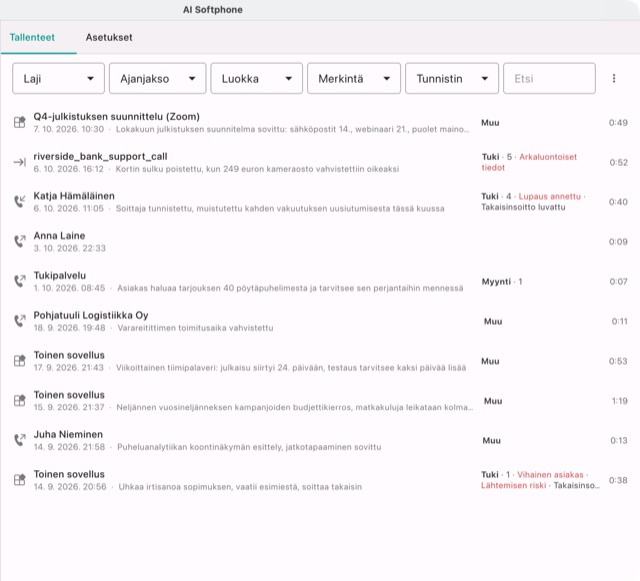This screenshot has height=581, width=640.
Task: Open the Luokka filter dropdown
Action: point(257,78)
